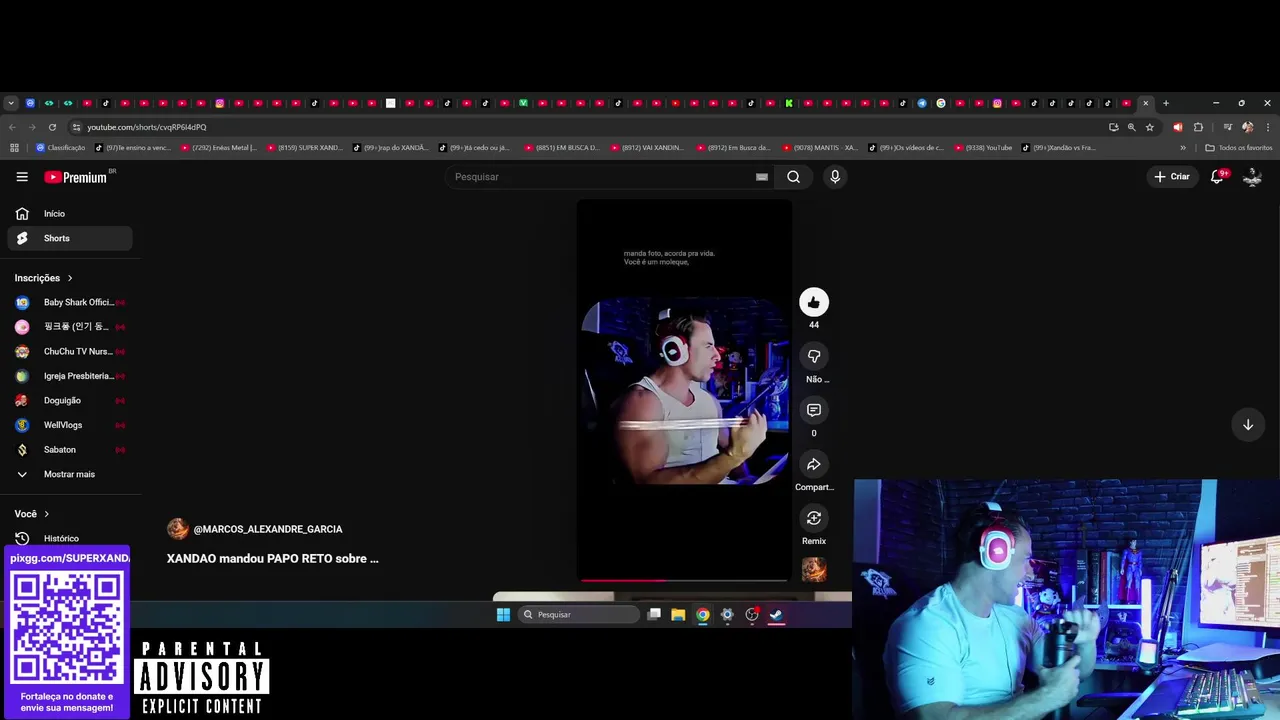This screenshot has width=1280, height=720.
Task: Click Windows Start button in taskbar
Action: click(503, 615)
